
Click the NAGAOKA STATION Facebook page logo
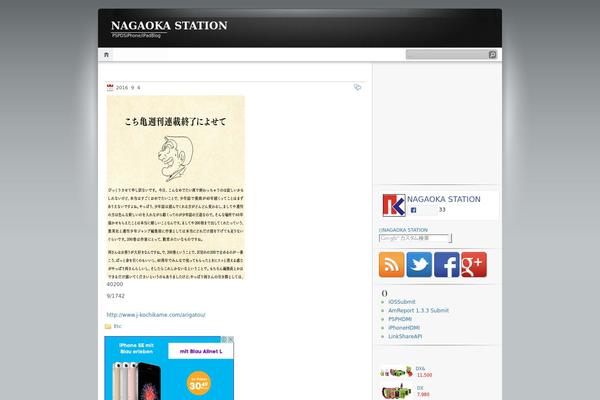pyautogui.click(x=394, y=205)
